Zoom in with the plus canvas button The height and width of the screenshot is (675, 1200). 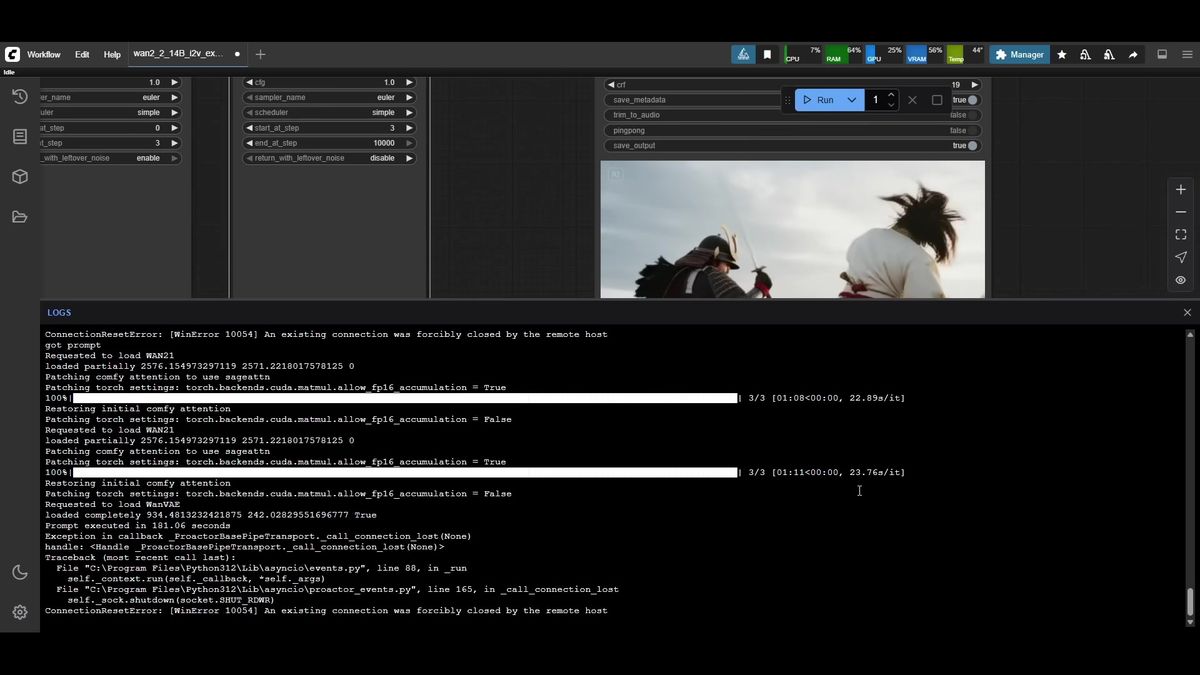tap(1181, 189)
